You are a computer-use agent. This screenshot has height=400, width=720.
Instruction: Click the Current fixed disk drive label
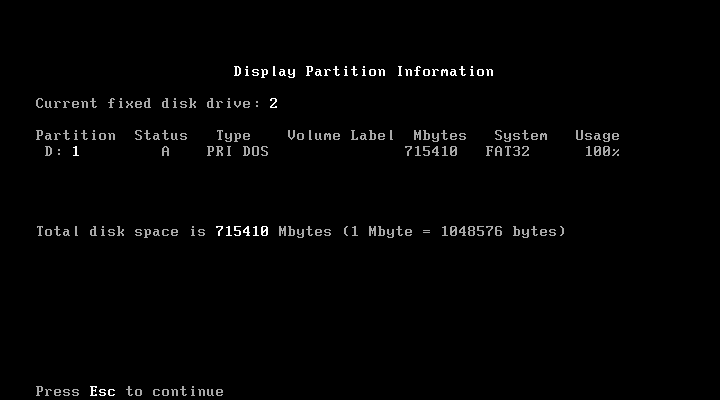[148, 103]
